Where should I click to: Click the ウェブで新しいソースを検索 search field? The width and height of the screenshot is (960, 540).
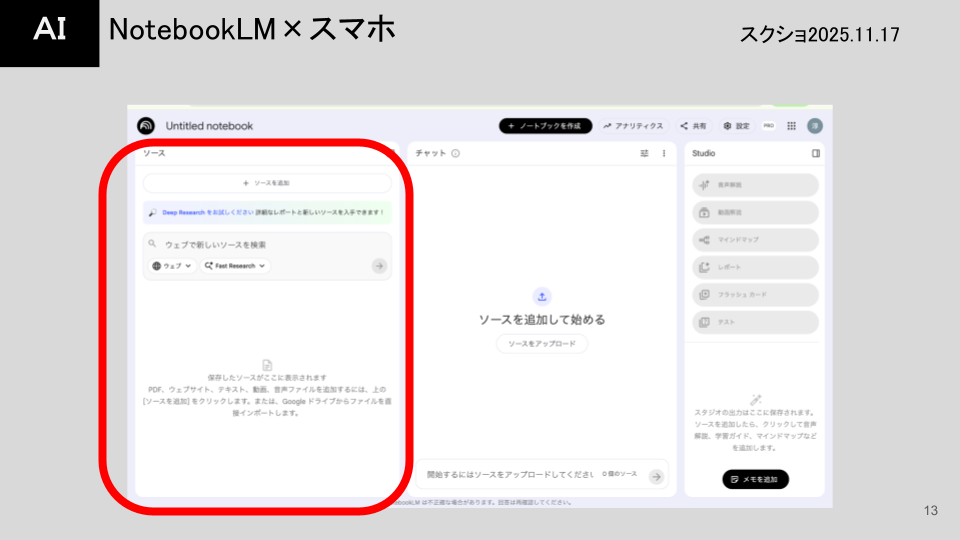[267, 244]
